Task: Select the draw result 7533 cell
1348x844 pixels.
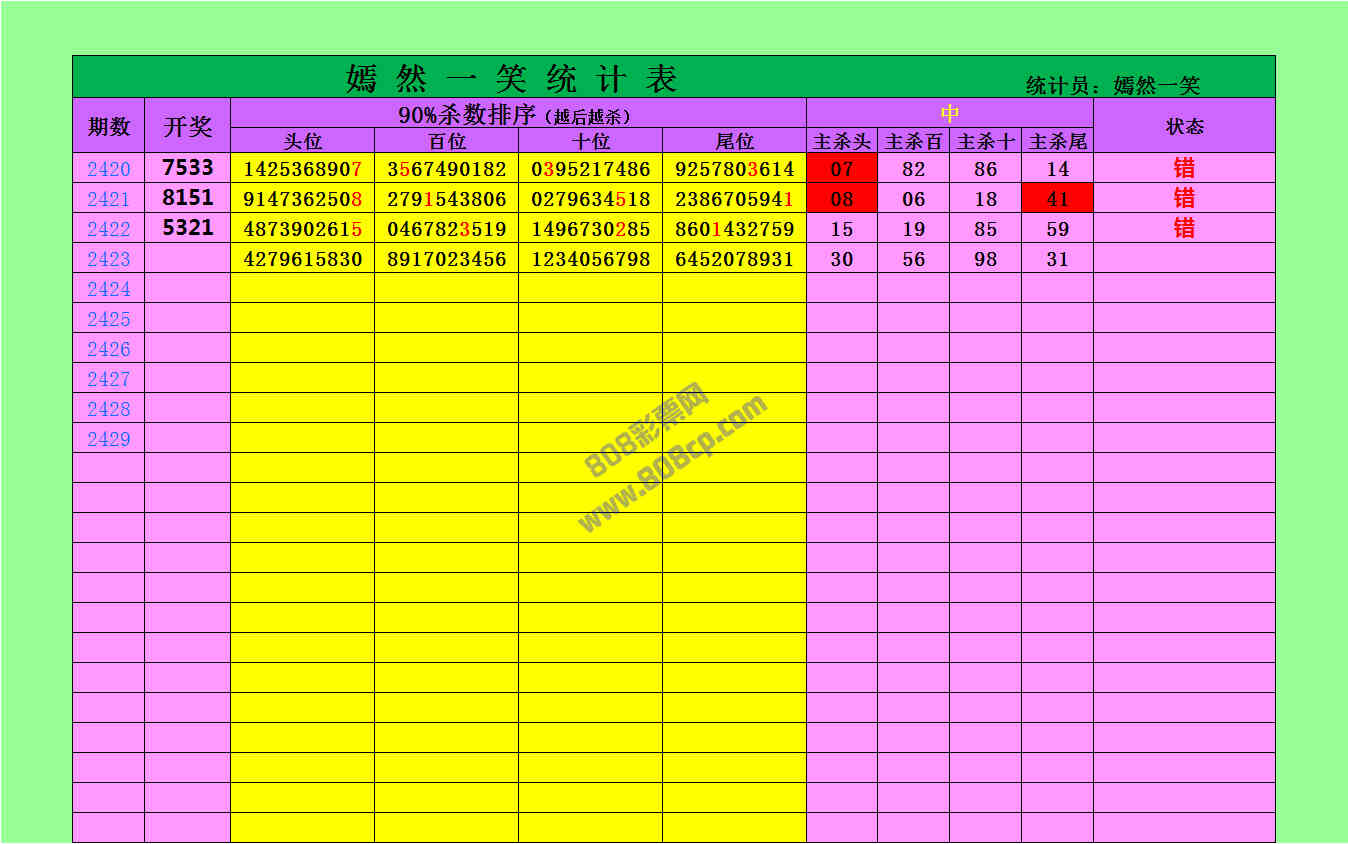Action: pos(188,168)
